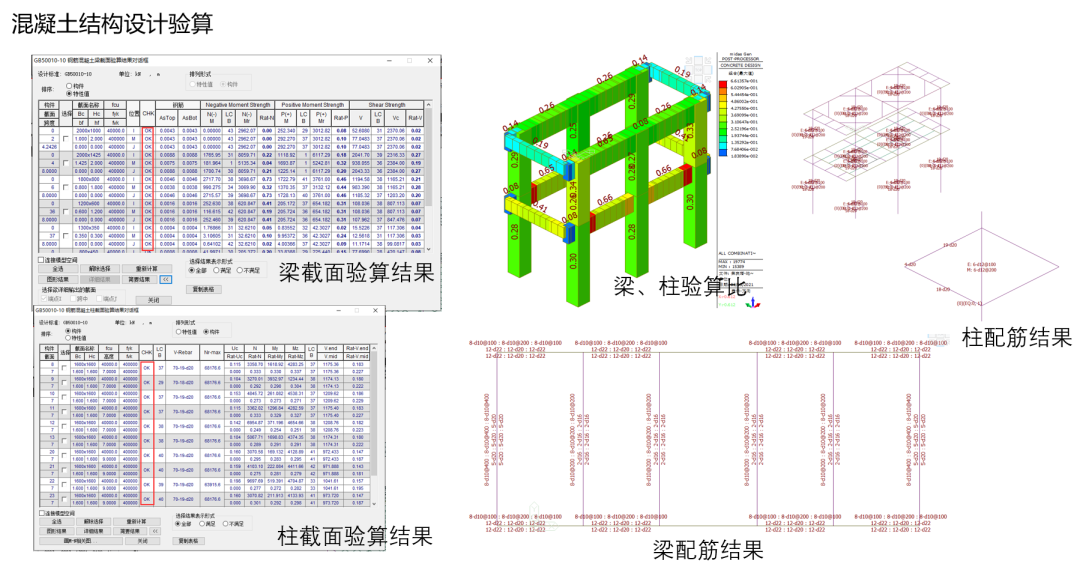Enable 连接模型空间 in the beam dialog
Screen dimensions: 1080x564
coord(41,260)
